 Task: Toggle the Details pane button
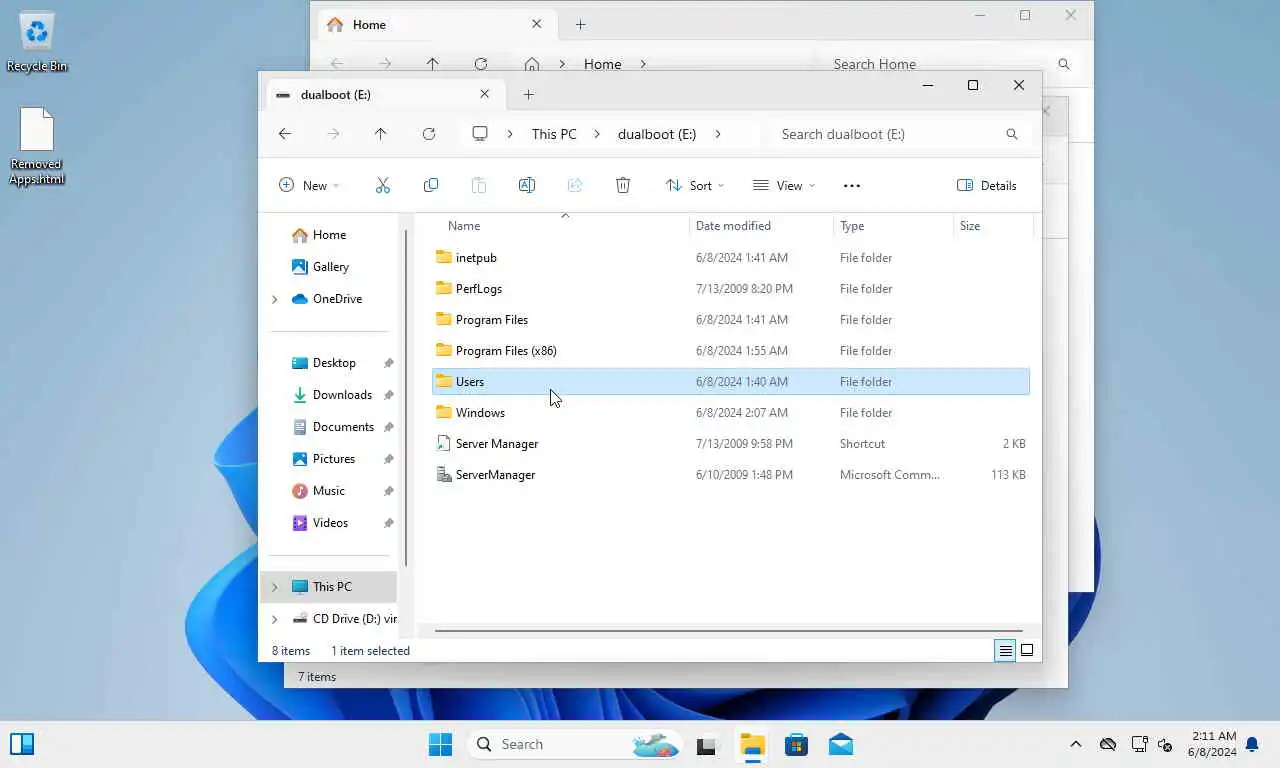[x=987, y=185]
